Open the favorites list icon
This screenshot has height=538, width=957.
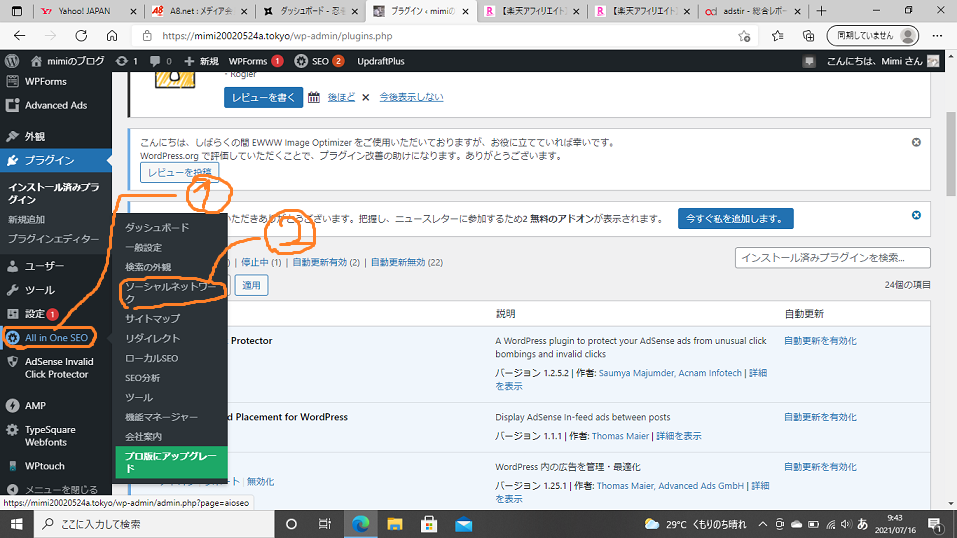[777, 36]
